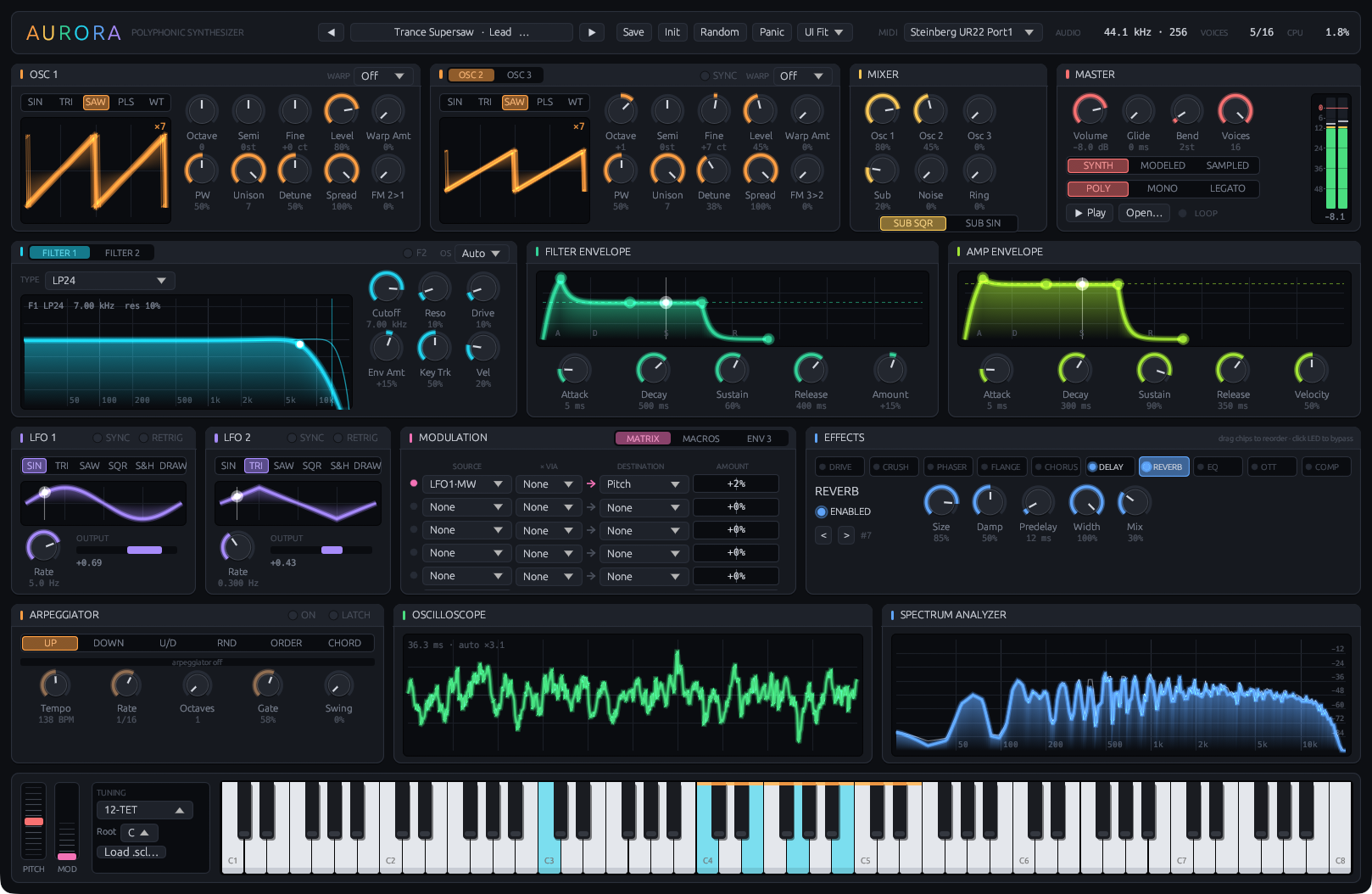Open the LFO1-MW modulation source dropdown

pos(466,484)
